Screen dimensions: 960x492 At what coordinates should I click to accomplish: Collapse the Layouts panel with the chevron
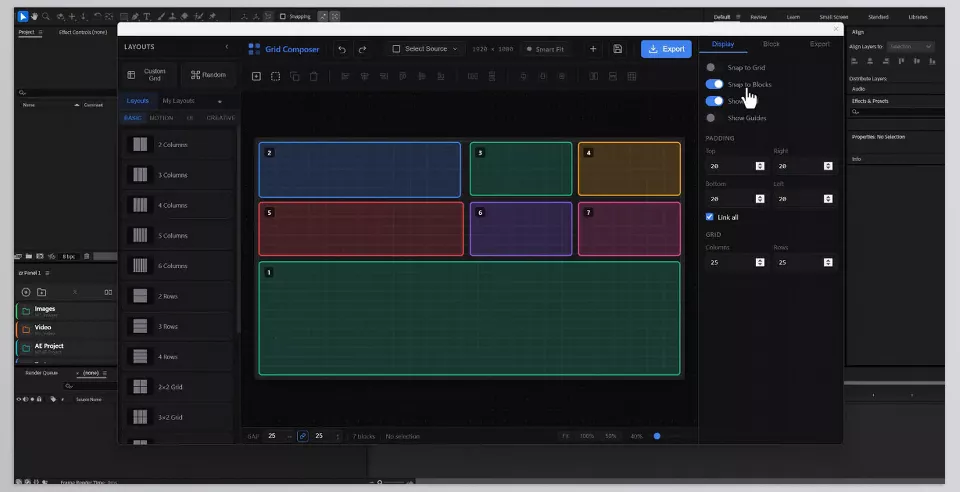click(x=227, y=47)
